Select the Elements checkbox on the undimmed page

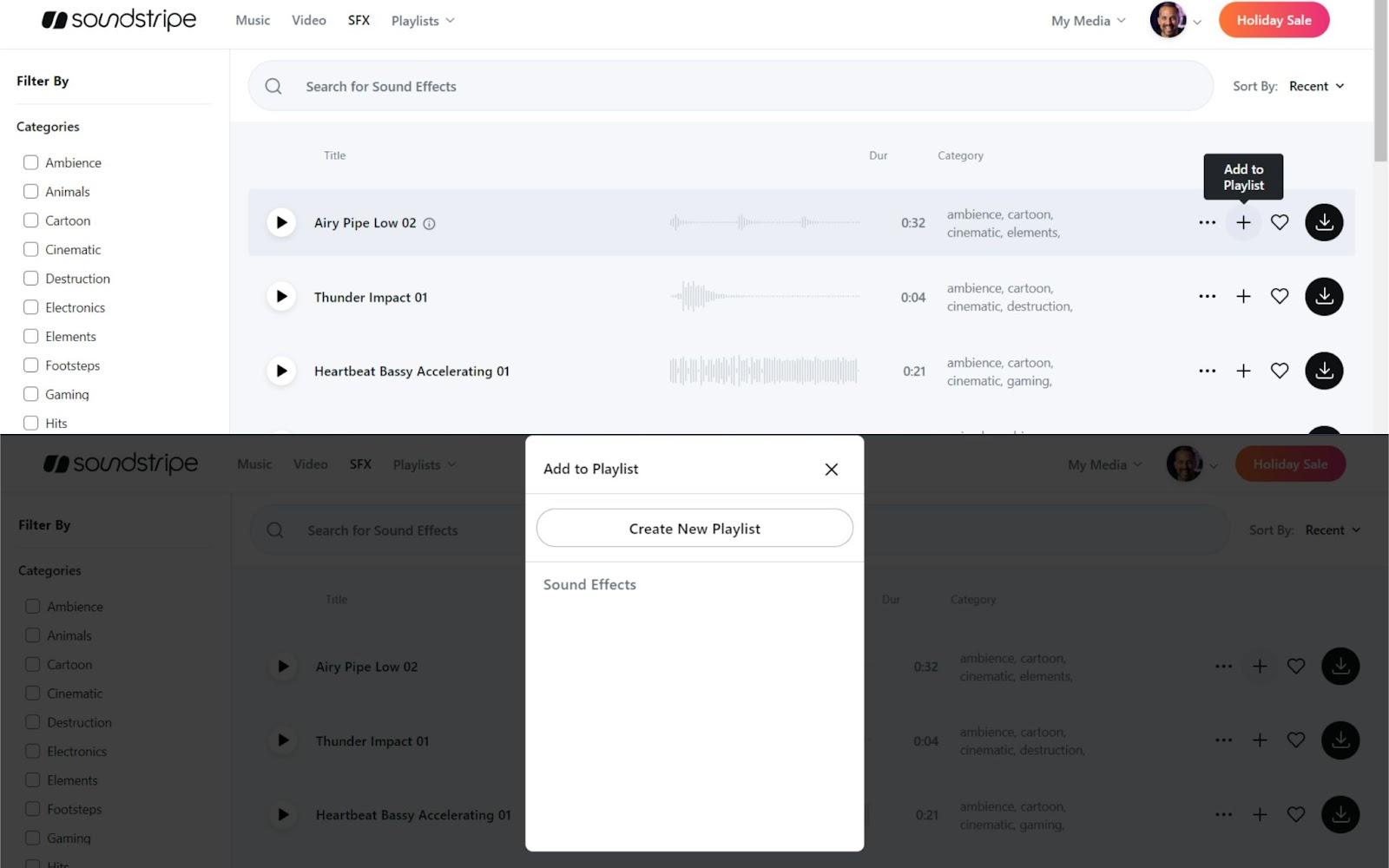(31, 336)
